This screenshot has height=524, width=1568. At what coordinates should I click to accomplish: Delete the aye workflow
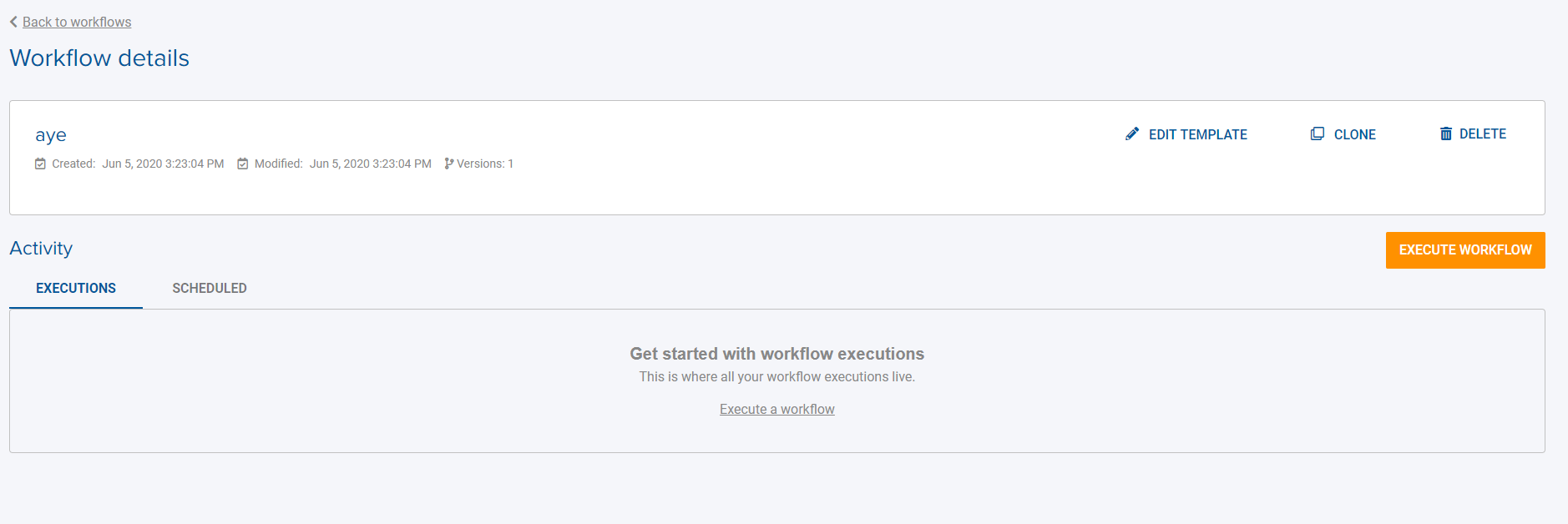click(x=1483, y=134)
